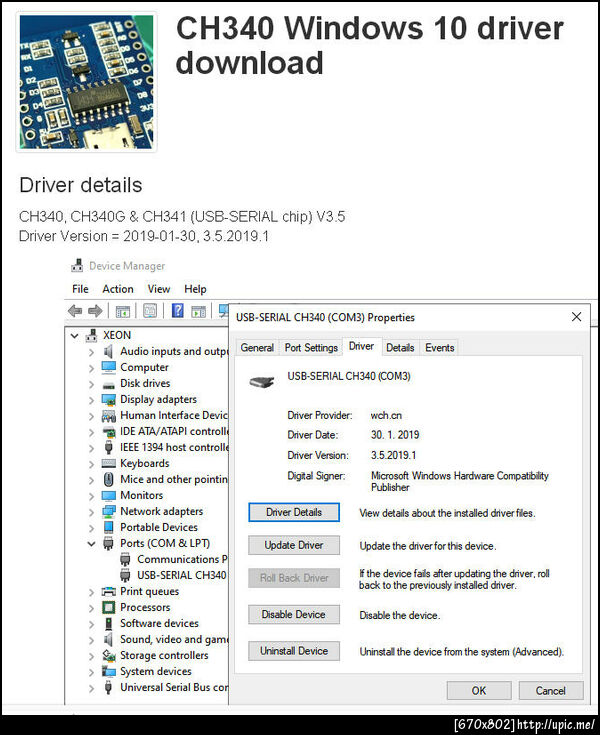Close the CH340 Properties dialog
Screen dimensions: 600x735
577,317
